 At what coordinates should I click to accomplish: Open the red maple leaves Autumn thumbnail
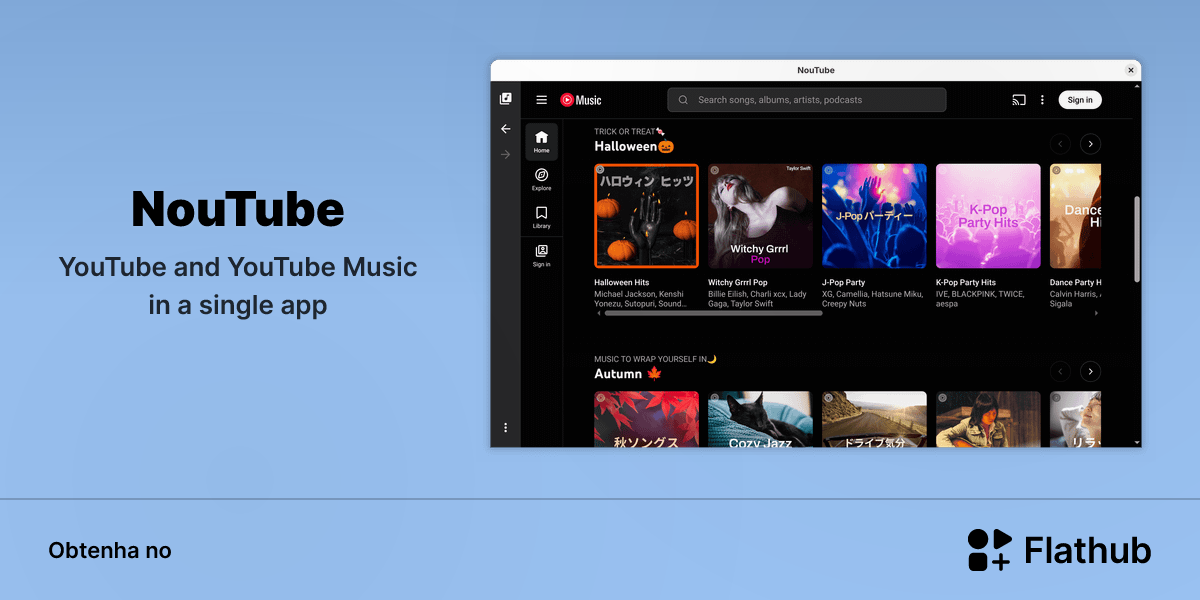click(647, 419)
